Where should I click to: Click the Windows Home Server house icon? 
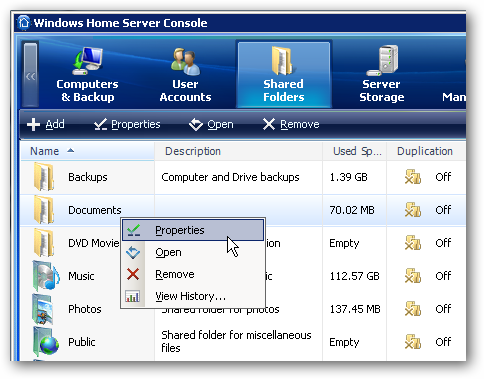pos(24,23)
